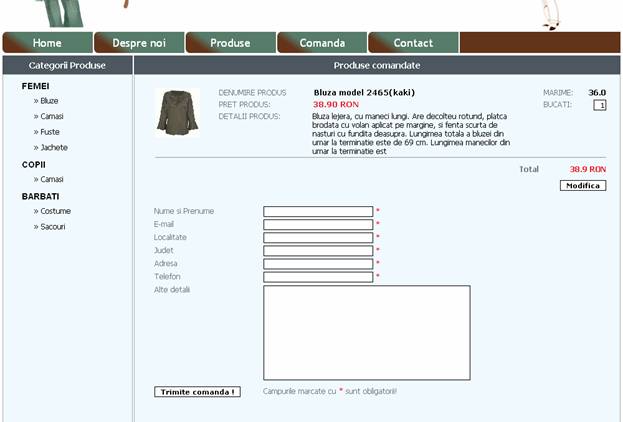Select Bluze under FEMEI category
The width and height of the screenshot is (623, 422).
49,101
